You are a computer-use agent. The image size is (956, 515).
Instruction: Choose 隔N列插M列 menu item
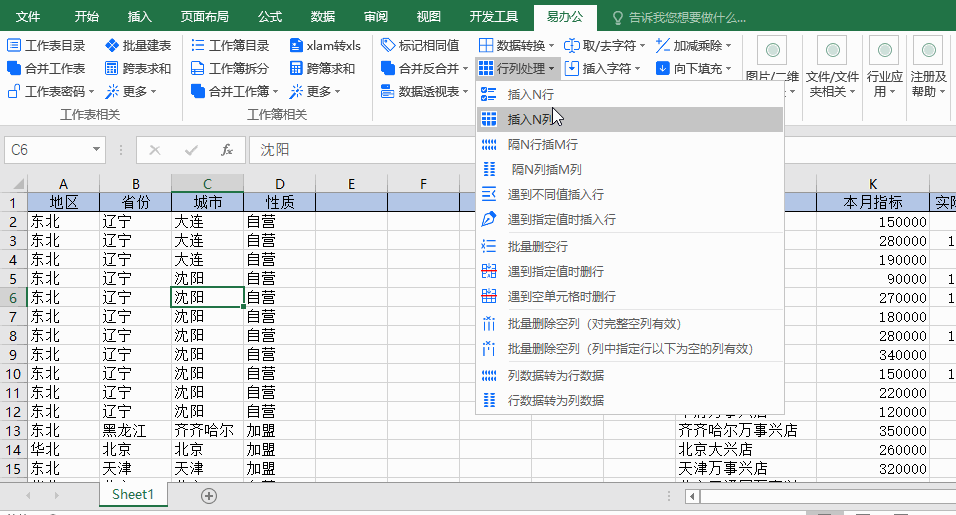click(630, 169)
